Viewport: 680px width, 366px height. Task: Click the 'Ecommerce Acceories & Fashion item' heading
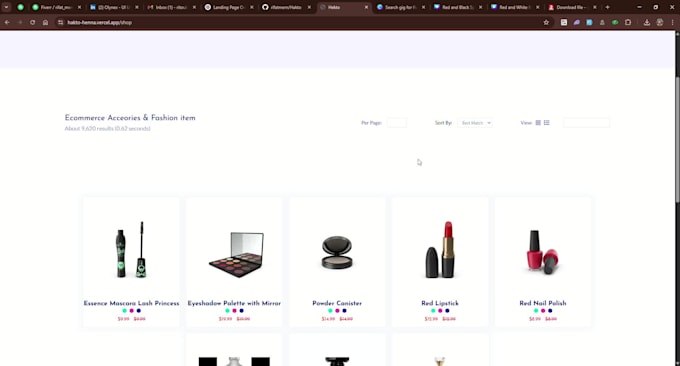130,118
